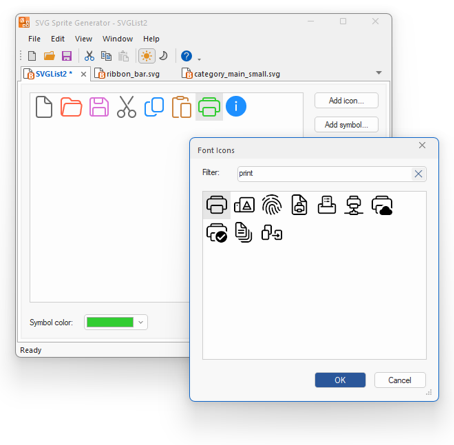The image size is (454, 445).
Task: Toggle the light theme sun icon
Action: [146, 56]
